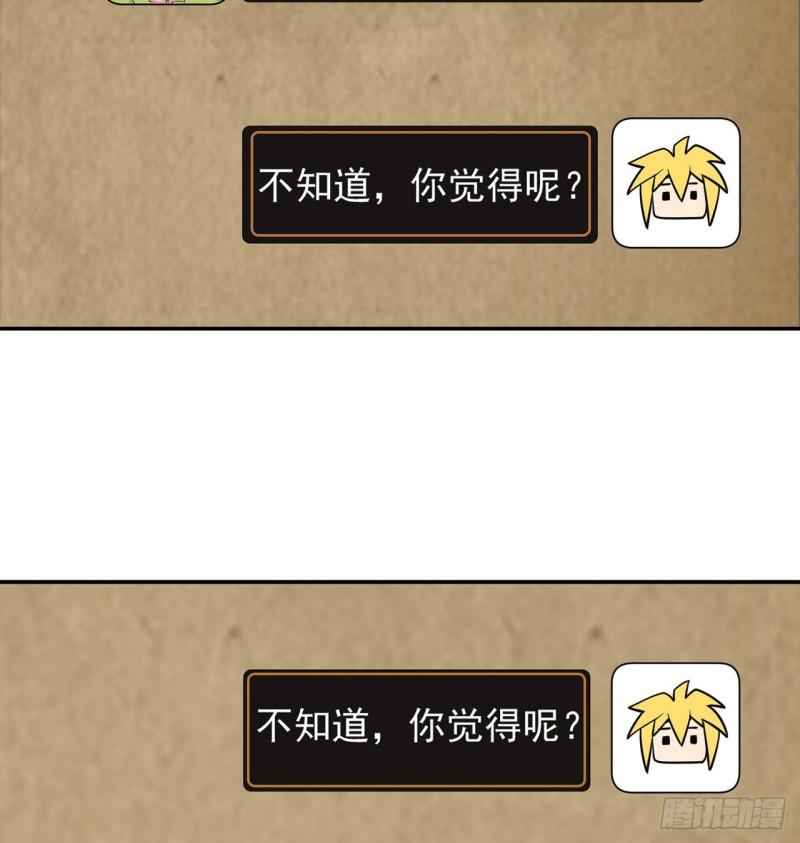Click the 你觉得呢 text in upper bubble

pyautogui.click(x=485, y=185)
